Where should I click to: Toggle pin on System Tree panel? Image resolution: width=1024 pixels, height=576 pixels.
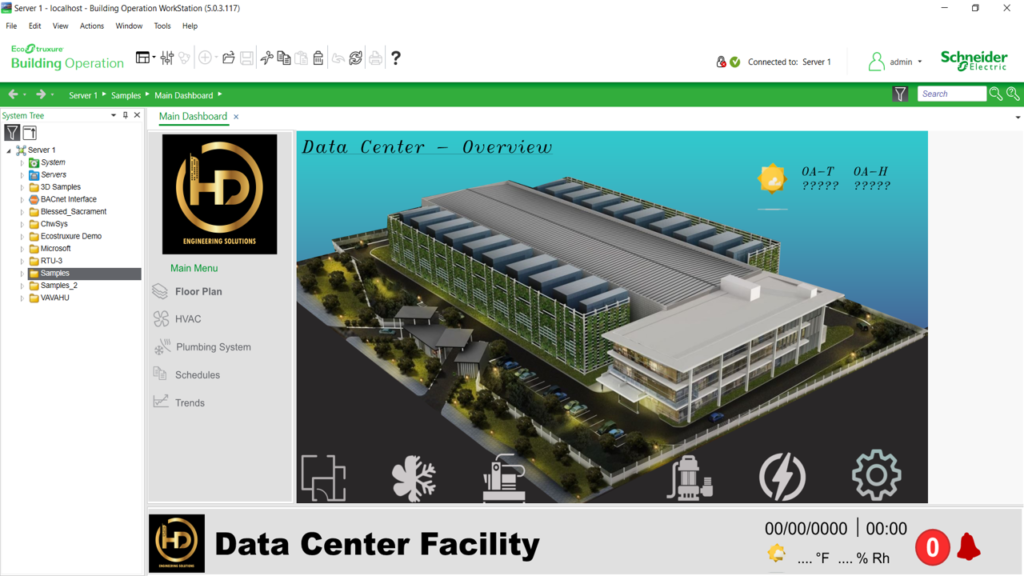[x=125, y=116]
